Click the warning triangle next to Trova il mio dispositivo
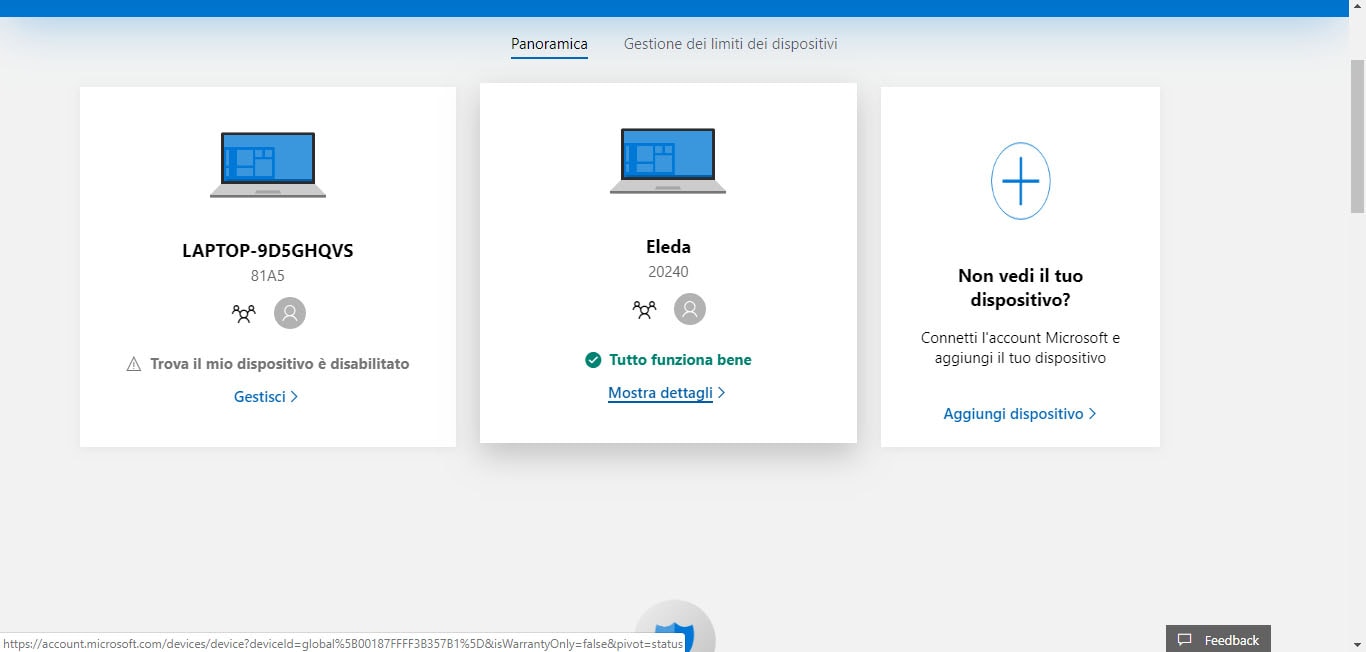 (x=133, y=363)
